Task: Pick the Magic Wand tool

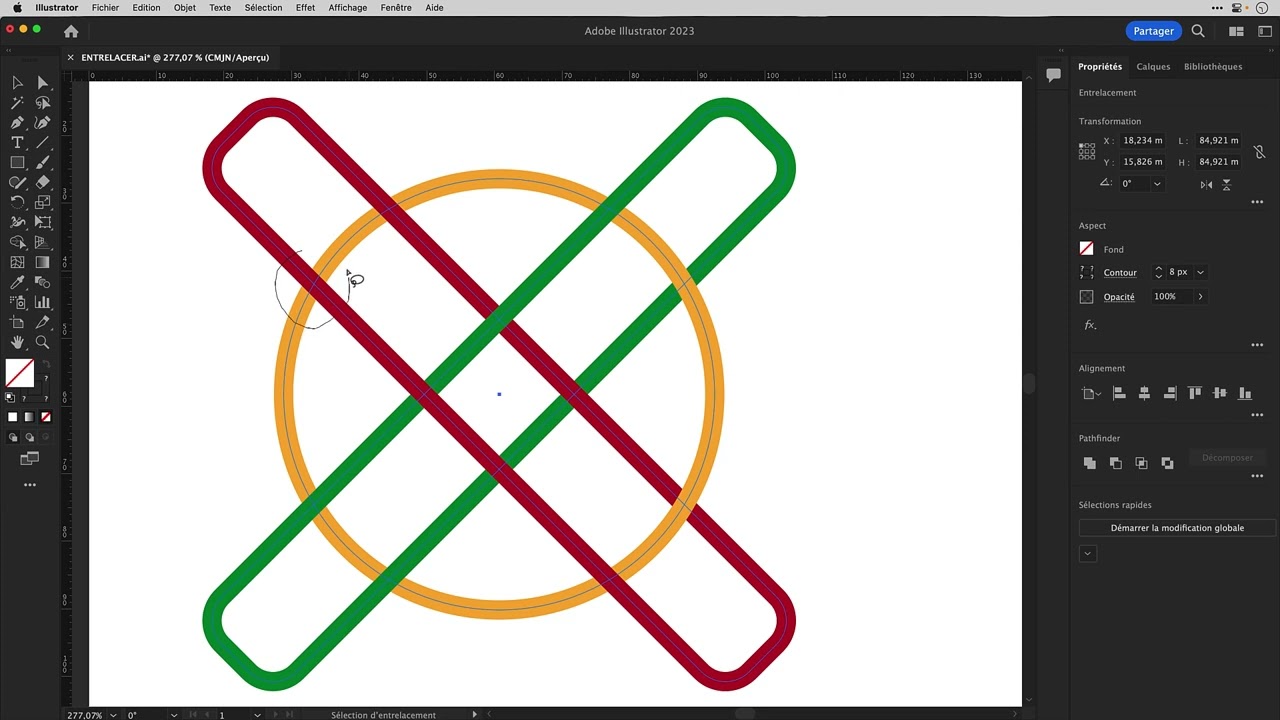Action: tap(17, 103)
